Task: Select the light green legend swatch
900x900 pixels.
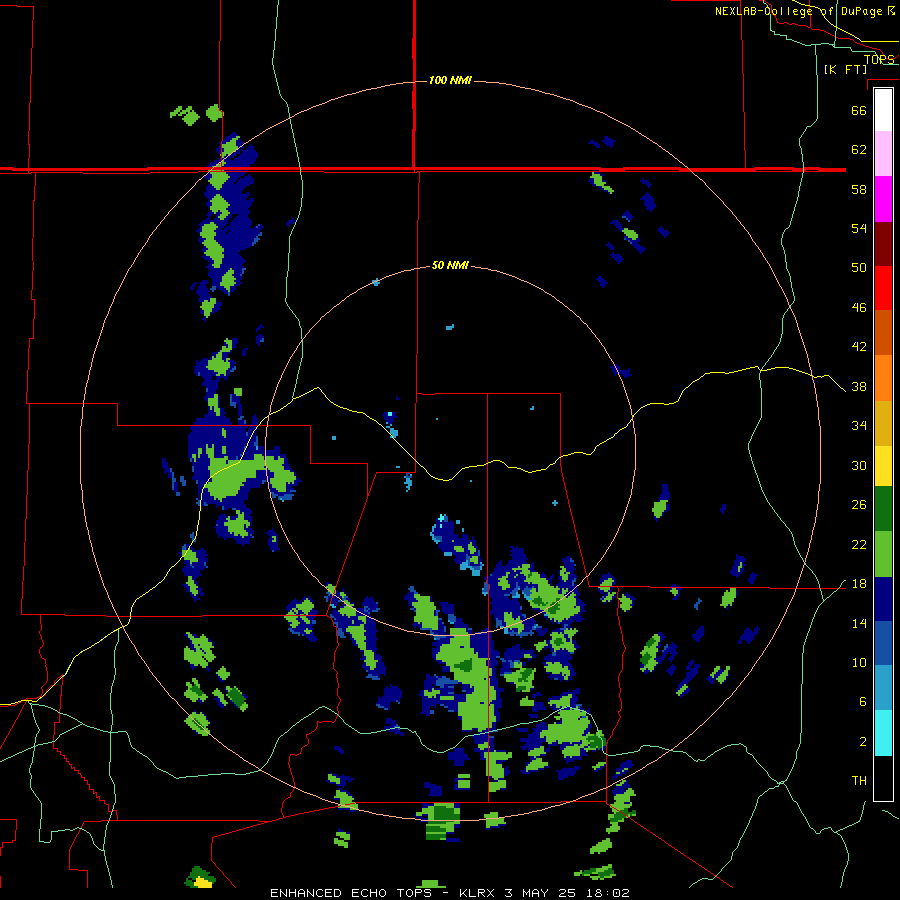Action: (x=883, y=554)
